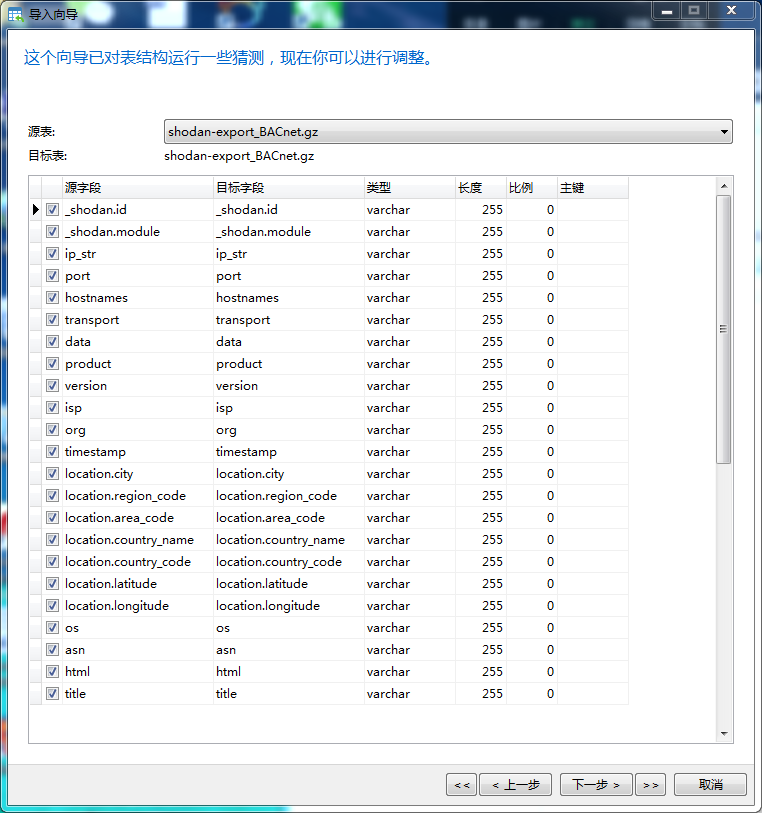Viewport: 762px width, 813px height.
Task: Select target field cell html
Action: (289, 671)
